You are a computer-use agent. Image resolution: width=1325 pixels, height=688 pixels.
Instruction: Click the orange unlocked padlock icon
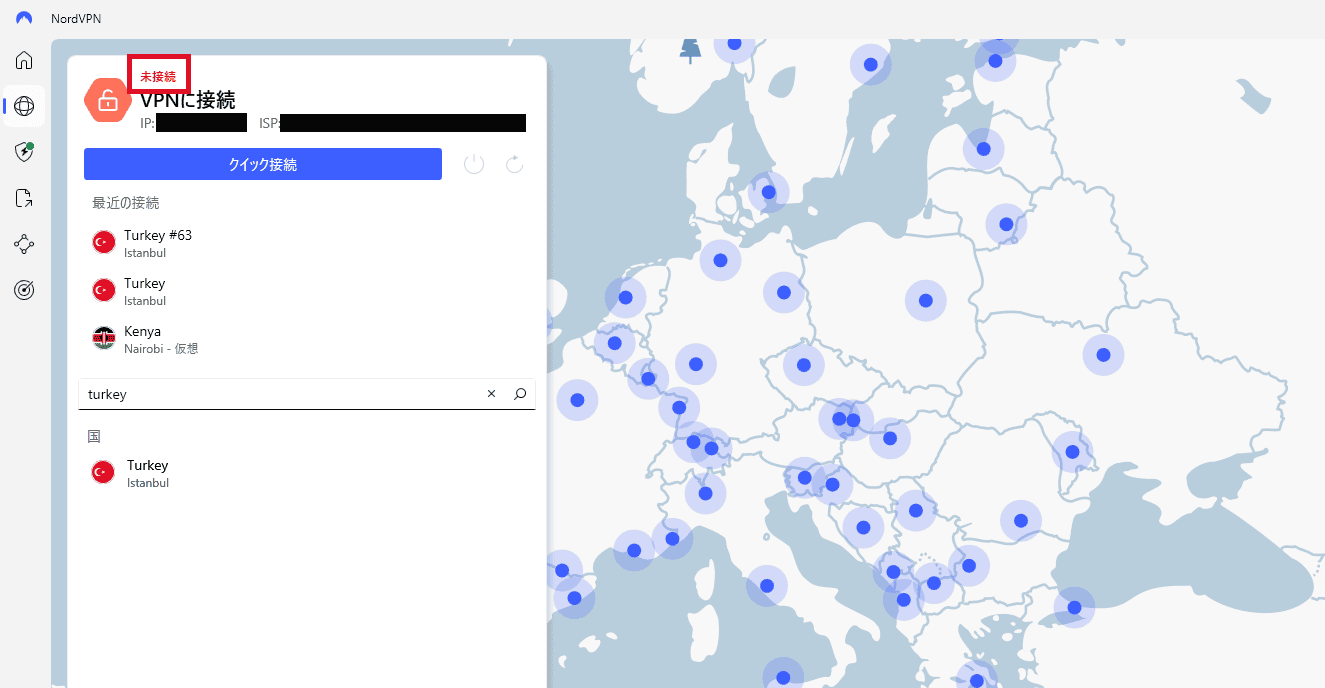(x=107, y=100)
